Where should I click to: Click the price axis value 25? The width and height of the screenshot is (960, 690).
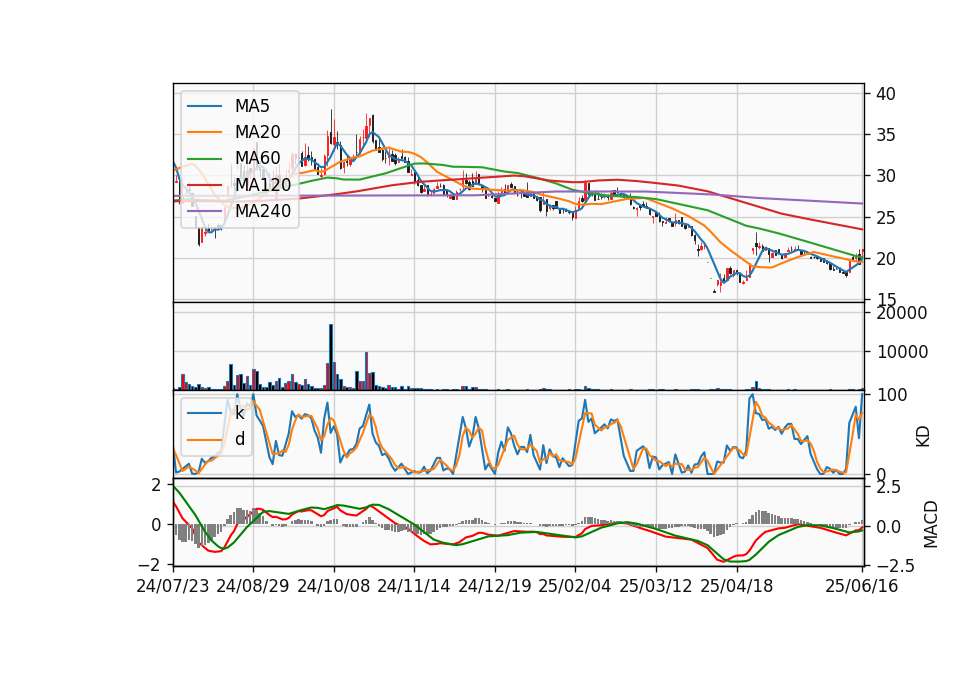click(886, 218)
